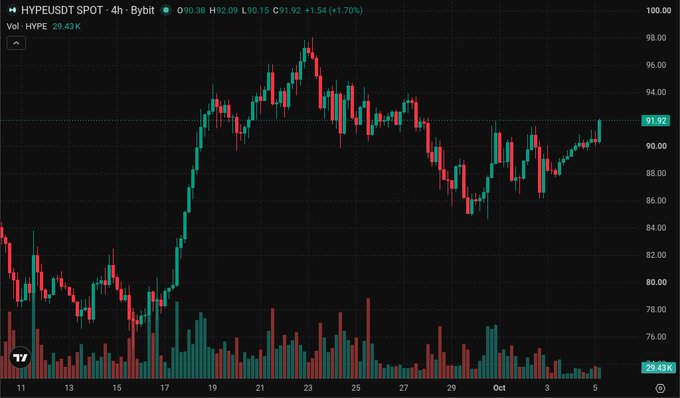The height and width of the screenshot is (398, 680).
Task: Click date label 23 on time axis
Action: coord(307,388)
